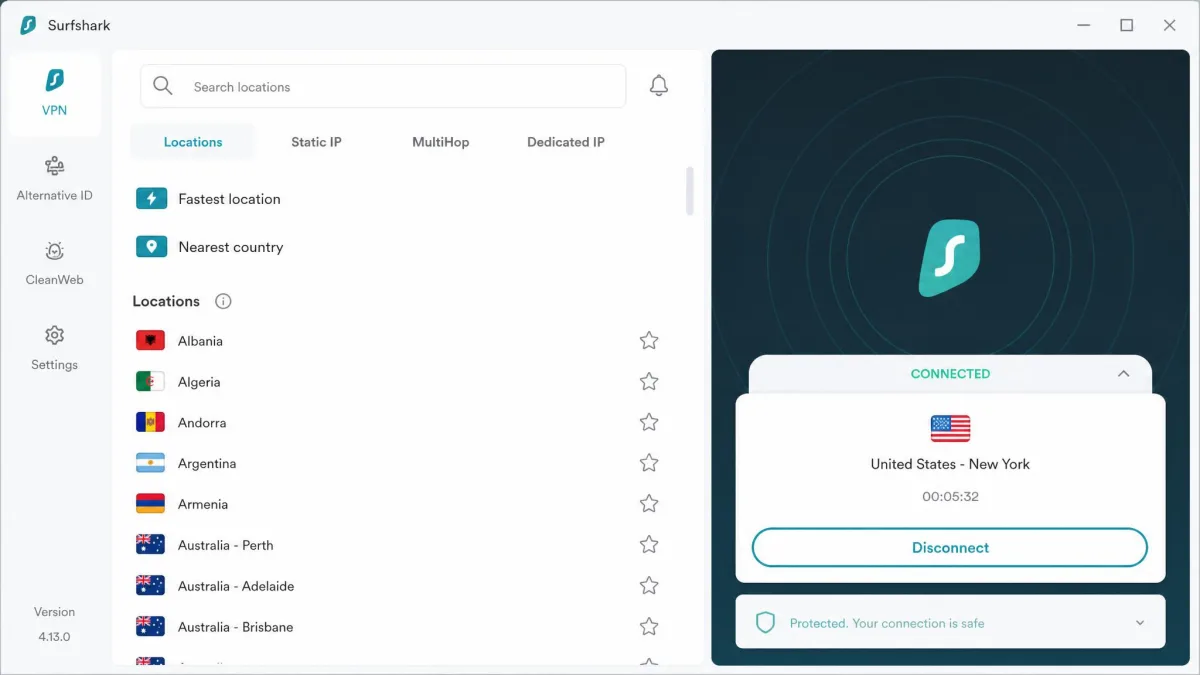The height and width of the screenshot is (675, 1200).
Task: Switch to the MultiHop tab
Action: click(440, 142)
